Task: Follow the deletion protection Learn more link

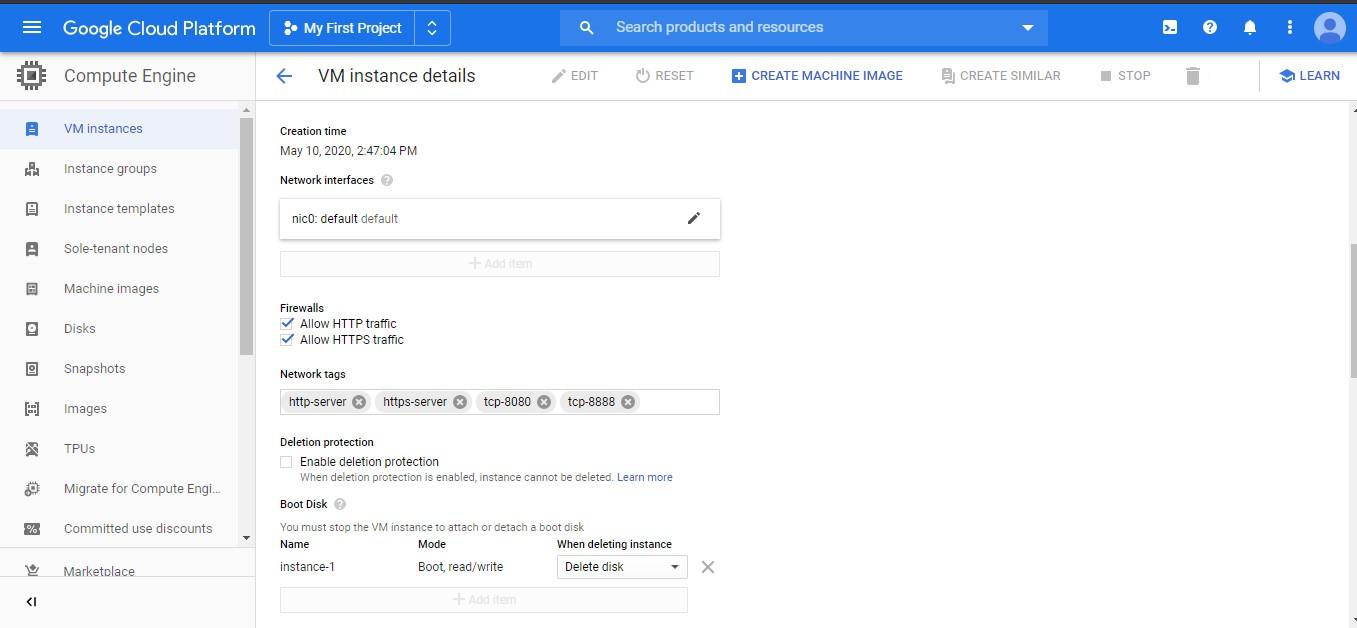Action: tap(645, 477)
